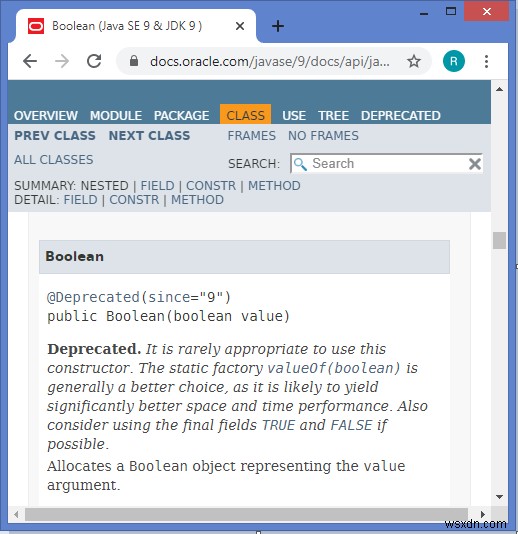Image resolution: width=518 pixels, height=534 pixels.
Task: Jump to detail CONSTR link
Action: coord(134,200)
